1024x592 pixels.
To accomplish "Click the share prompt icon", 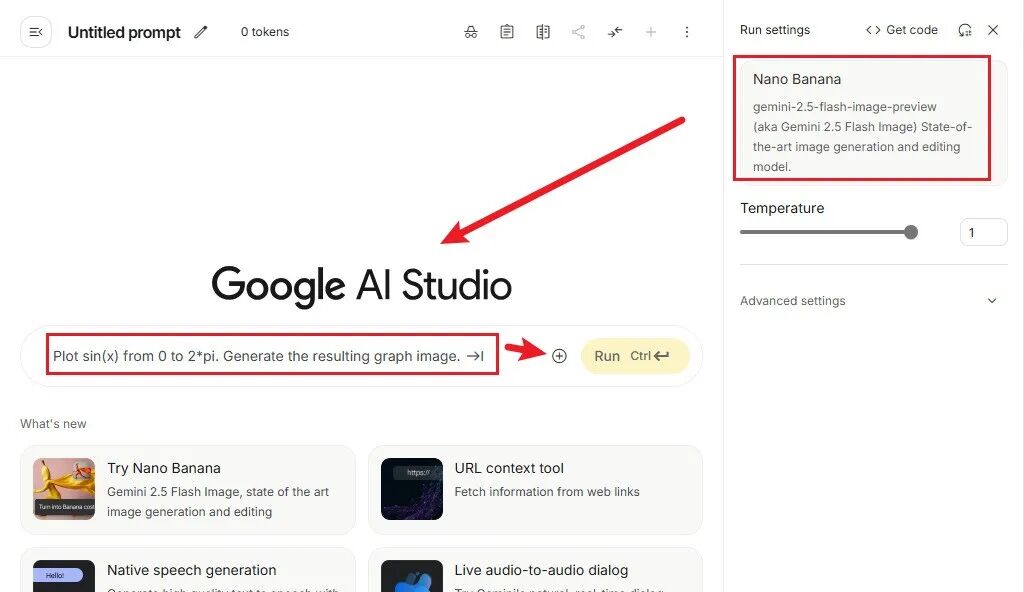I will 578,32.
